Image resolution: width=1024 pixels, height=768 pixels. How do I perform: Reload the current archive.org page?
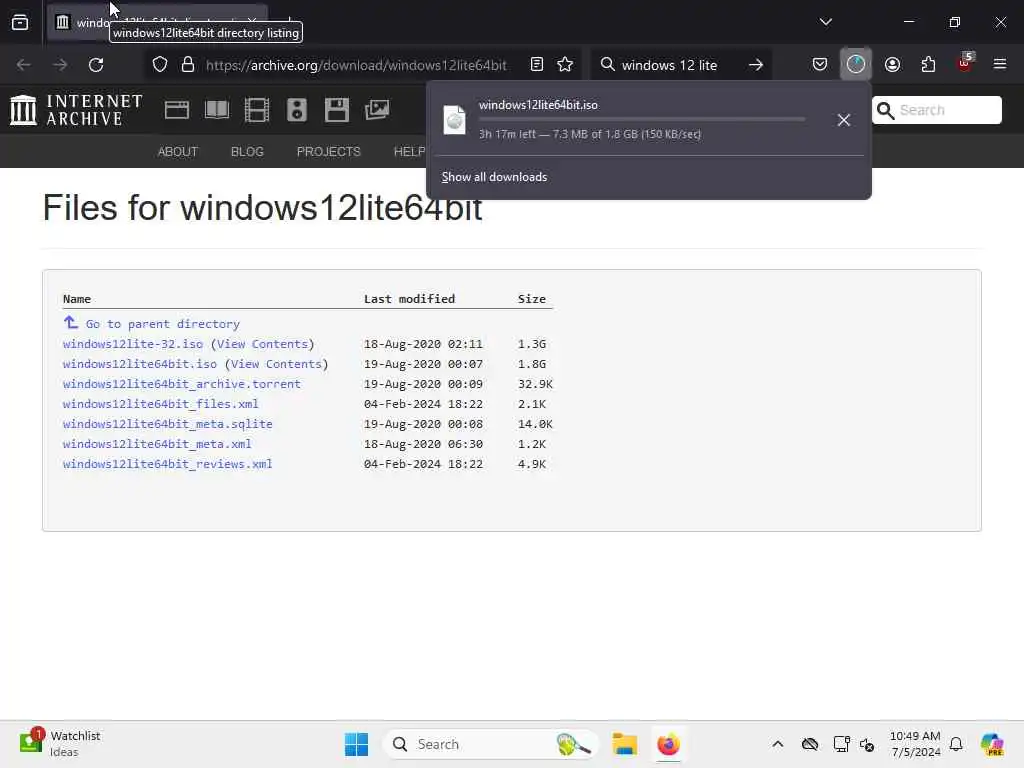(96, 65)
